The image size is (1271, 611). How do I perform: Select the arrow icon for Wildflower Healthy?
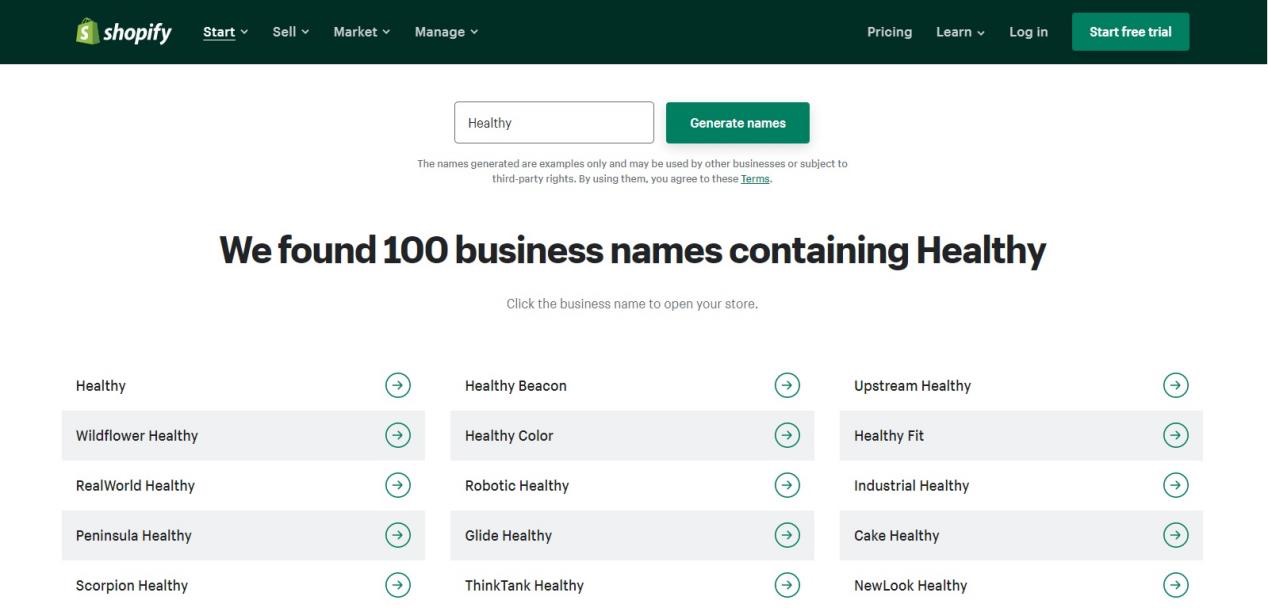point(397,435)
